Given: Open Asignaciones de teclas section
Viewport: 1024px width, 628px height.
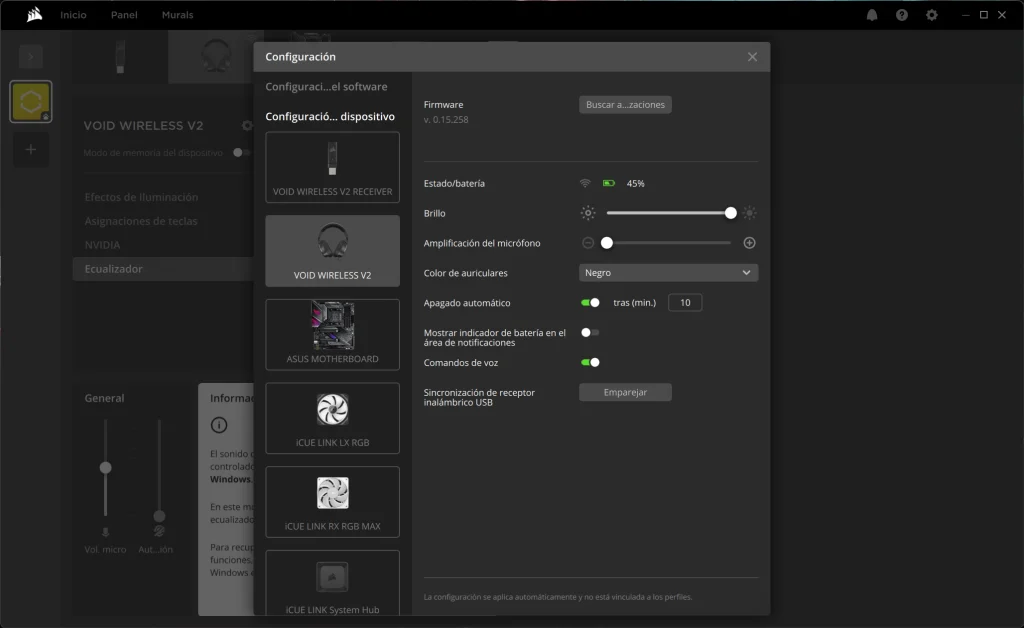Looking at the screenshot, I should coord(140,221).
